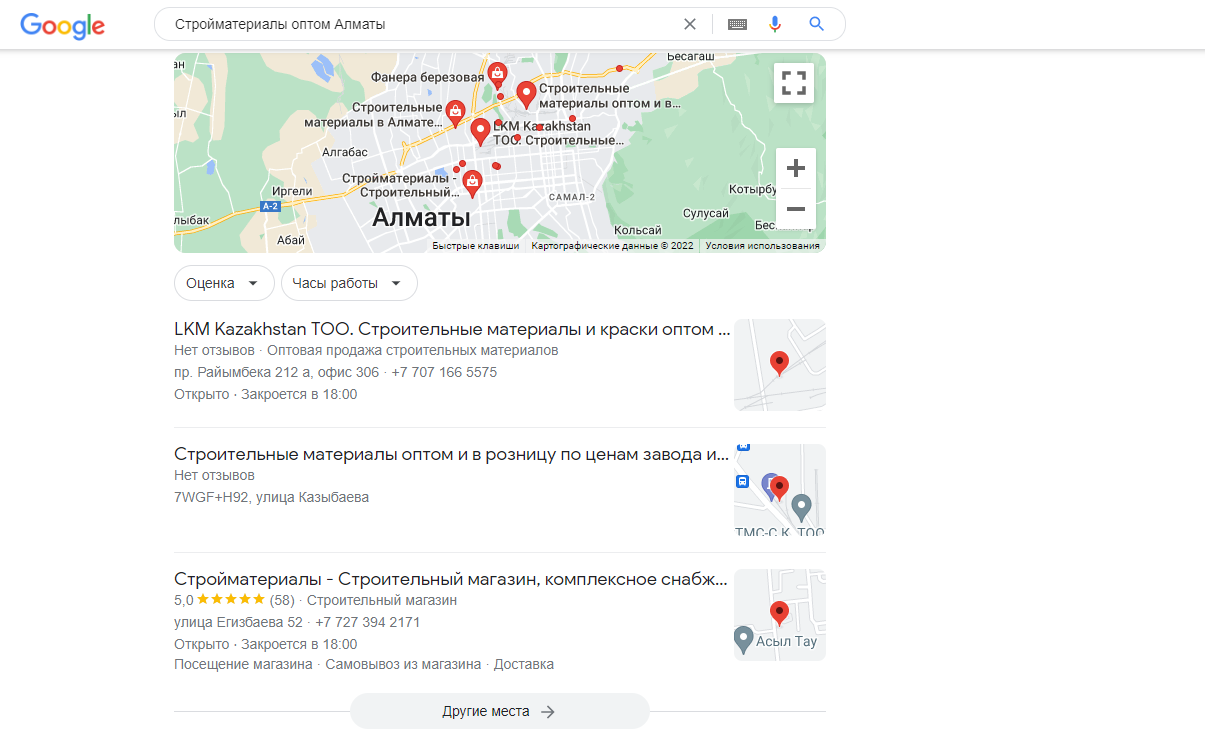Expand the map to fullscreen view
1205x741 pixels.
click(x=794, y=83)
